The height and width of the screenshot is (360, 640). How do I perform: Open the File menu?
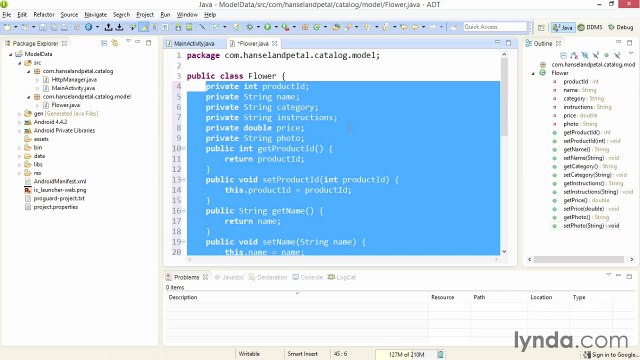click(x=7, y=15)
